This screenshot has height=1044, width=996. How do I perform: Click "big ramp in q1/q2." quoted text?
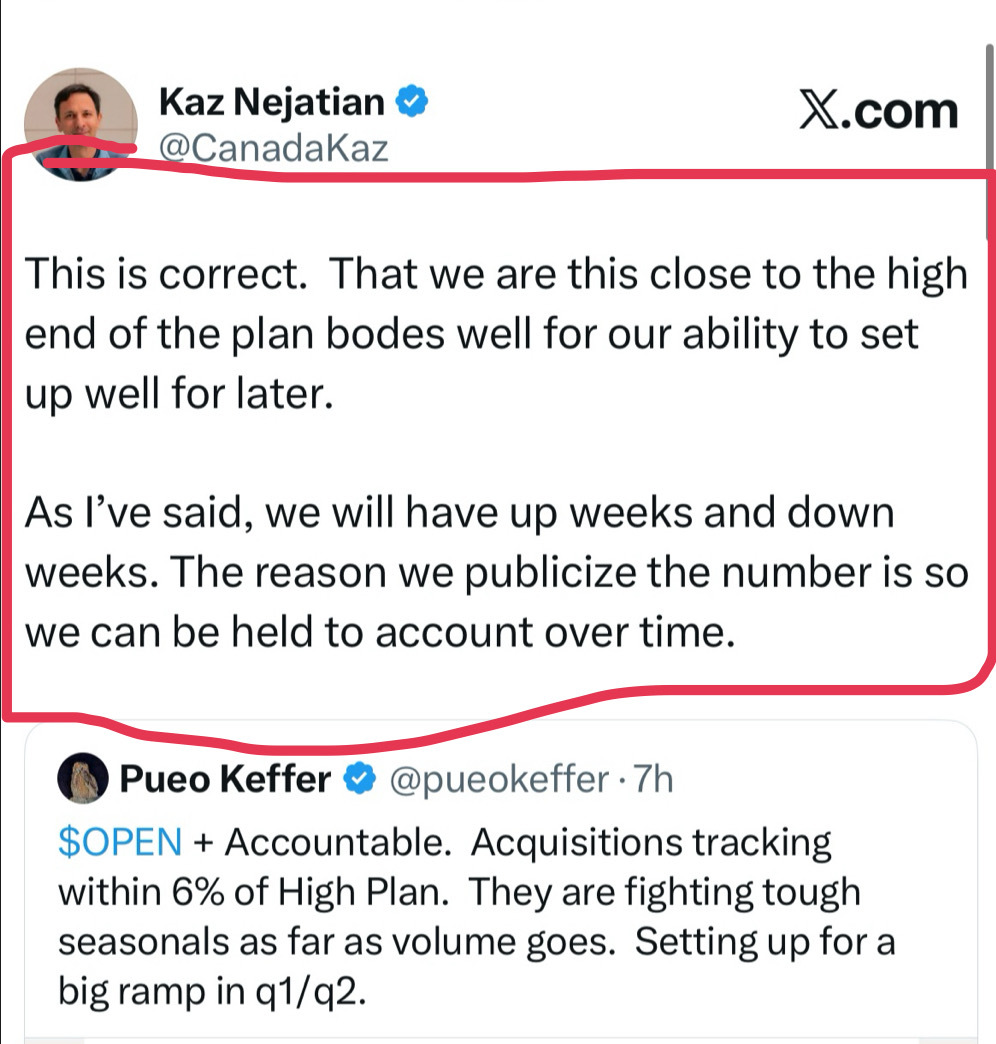[x=212, y=992]
